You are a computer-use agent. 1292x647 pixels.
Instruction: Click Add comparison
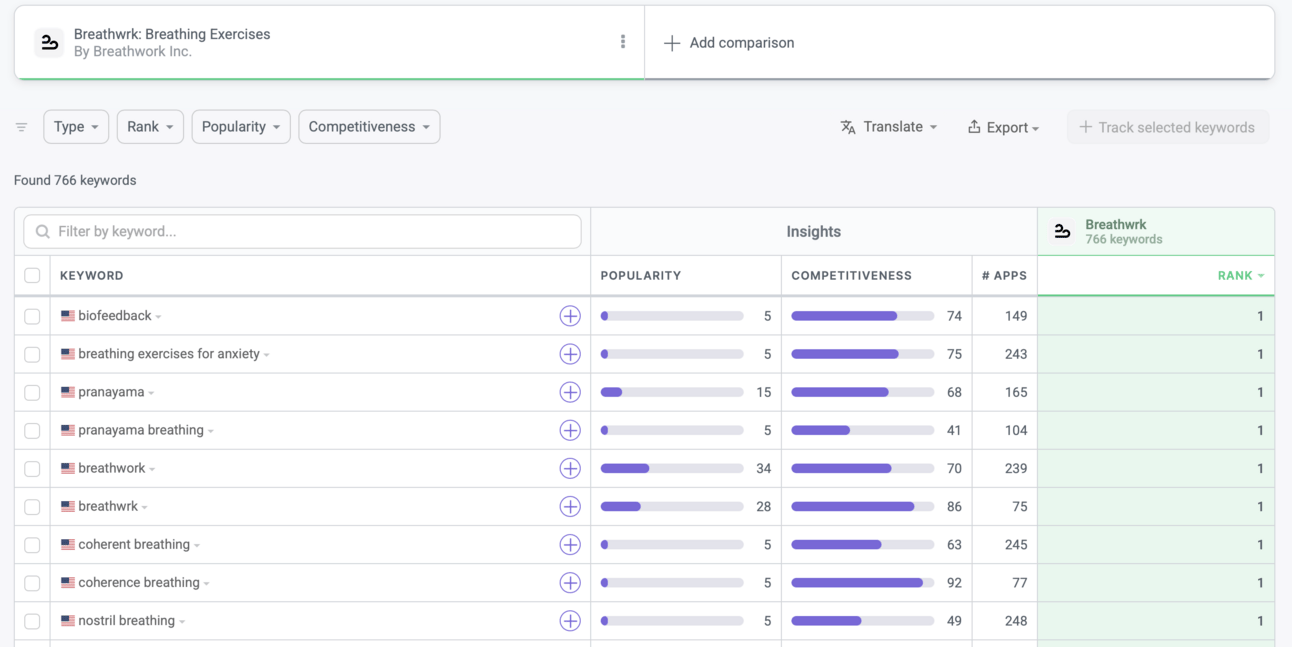pyautogui.click(x=730, y=43)
